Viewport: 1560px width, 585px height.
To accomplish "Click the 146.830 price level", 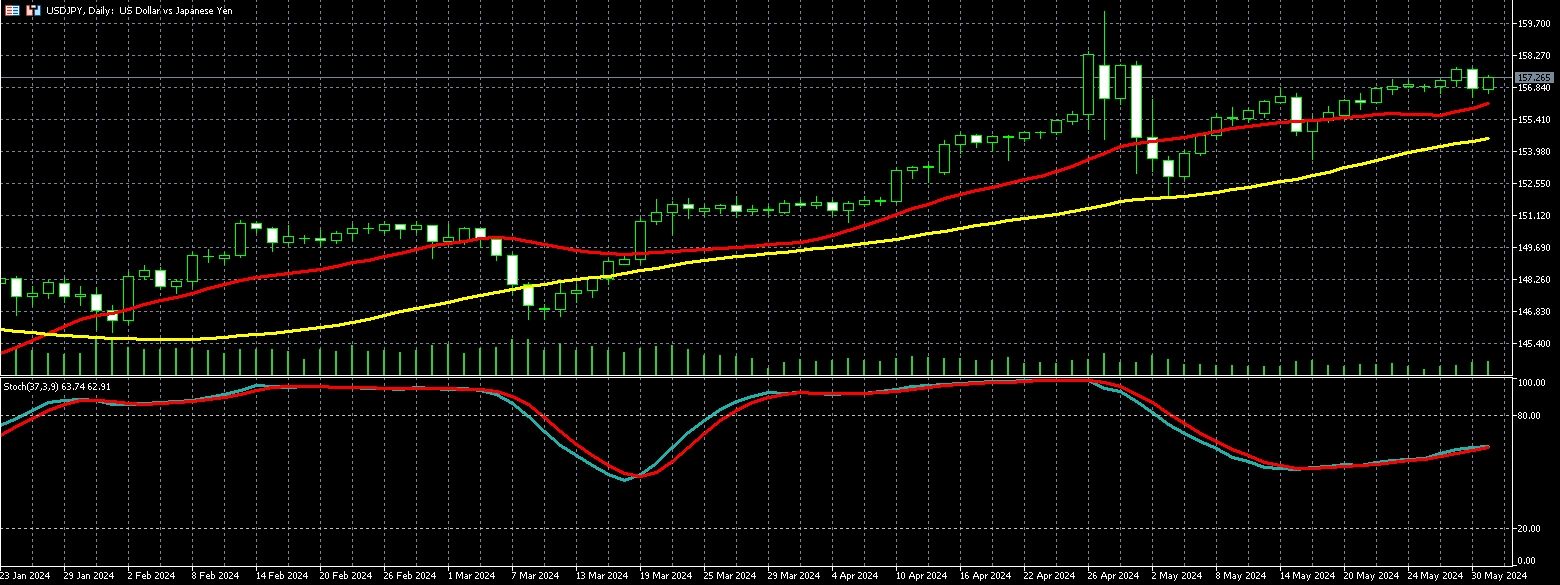I will point(1533,312).
